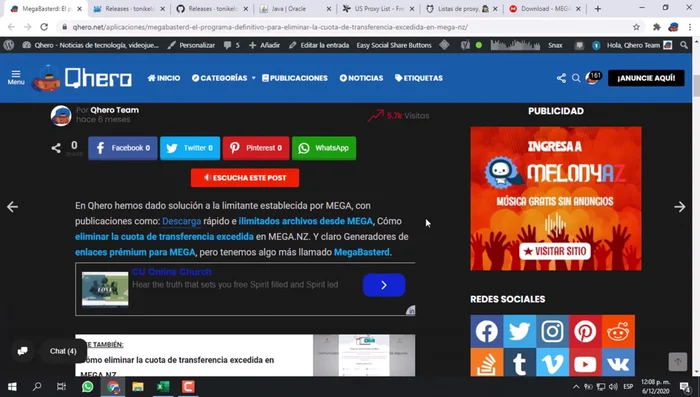Open the hamburger Menu icon
The width and height of the screenshot is (700, 397).
pos(16,77)
